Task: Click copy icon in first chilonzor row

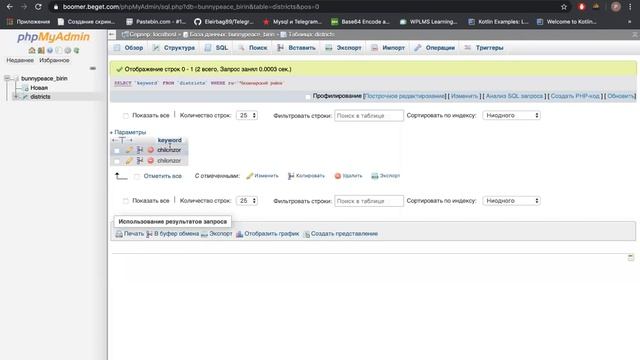Action: (x=140, y=150)
